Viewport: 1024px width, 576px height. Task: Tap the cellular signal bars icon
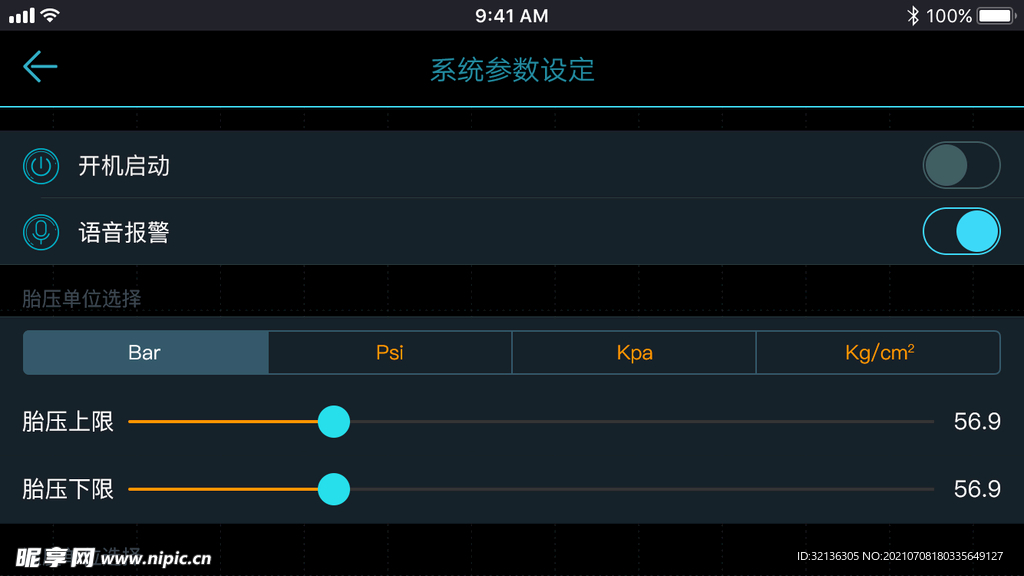pos(22,15)
